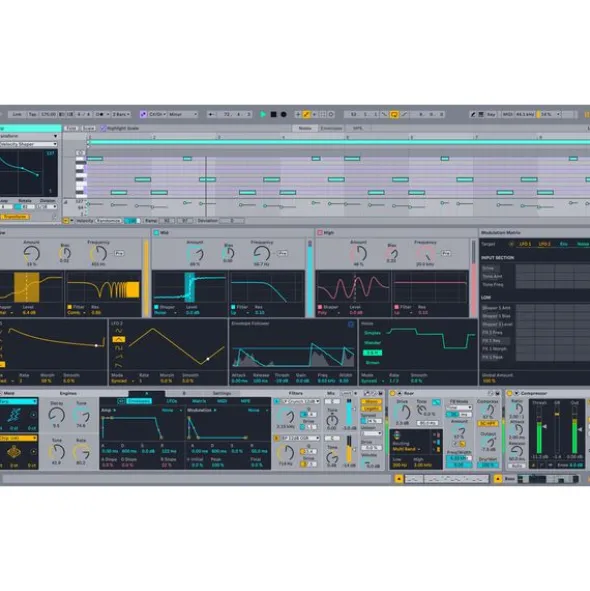
Task: Open the Roar Multi Band routing dropdown
Action: coord(406,449)
